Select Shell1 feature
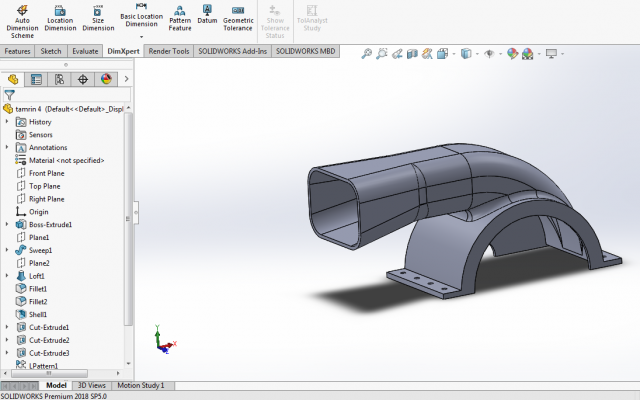 (x=31, y=315)
